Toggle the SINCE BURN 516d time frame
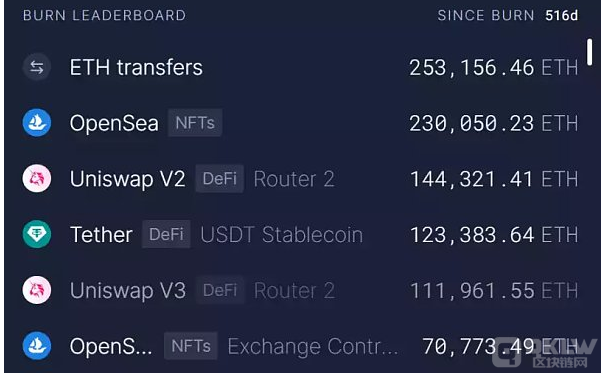The height and width of the screenshot is (373, 601). [508, 15]
